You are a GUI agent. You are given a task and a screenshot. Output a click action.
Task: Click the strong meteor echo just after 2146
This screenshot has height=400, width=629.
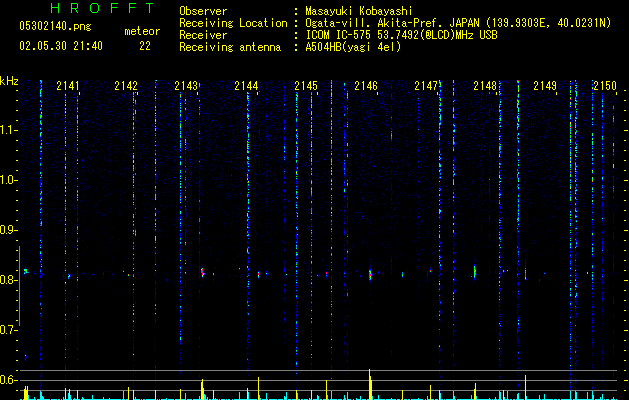point(370,274)
